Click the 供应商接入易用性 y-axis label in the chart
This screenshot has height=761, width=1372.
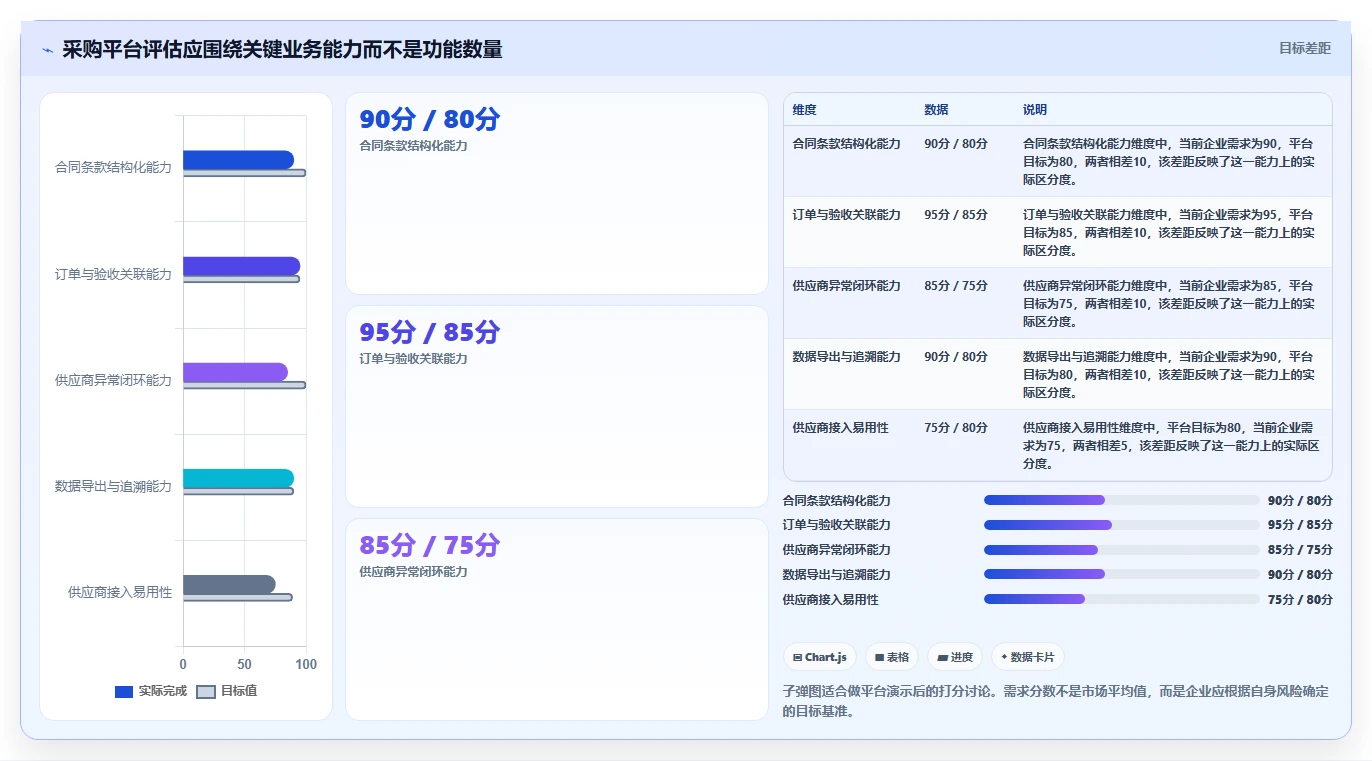[120, 592]
